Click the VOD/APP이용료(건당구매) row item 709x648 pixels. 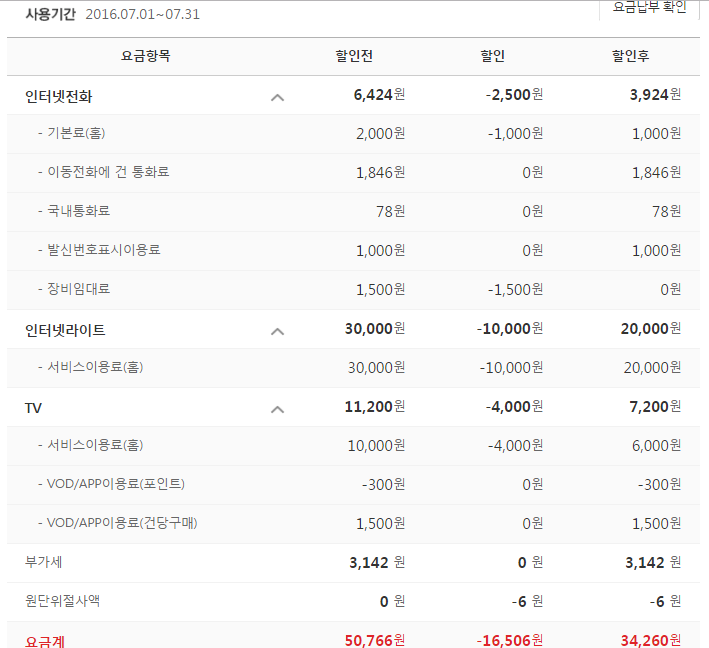(x=121, y=523)
